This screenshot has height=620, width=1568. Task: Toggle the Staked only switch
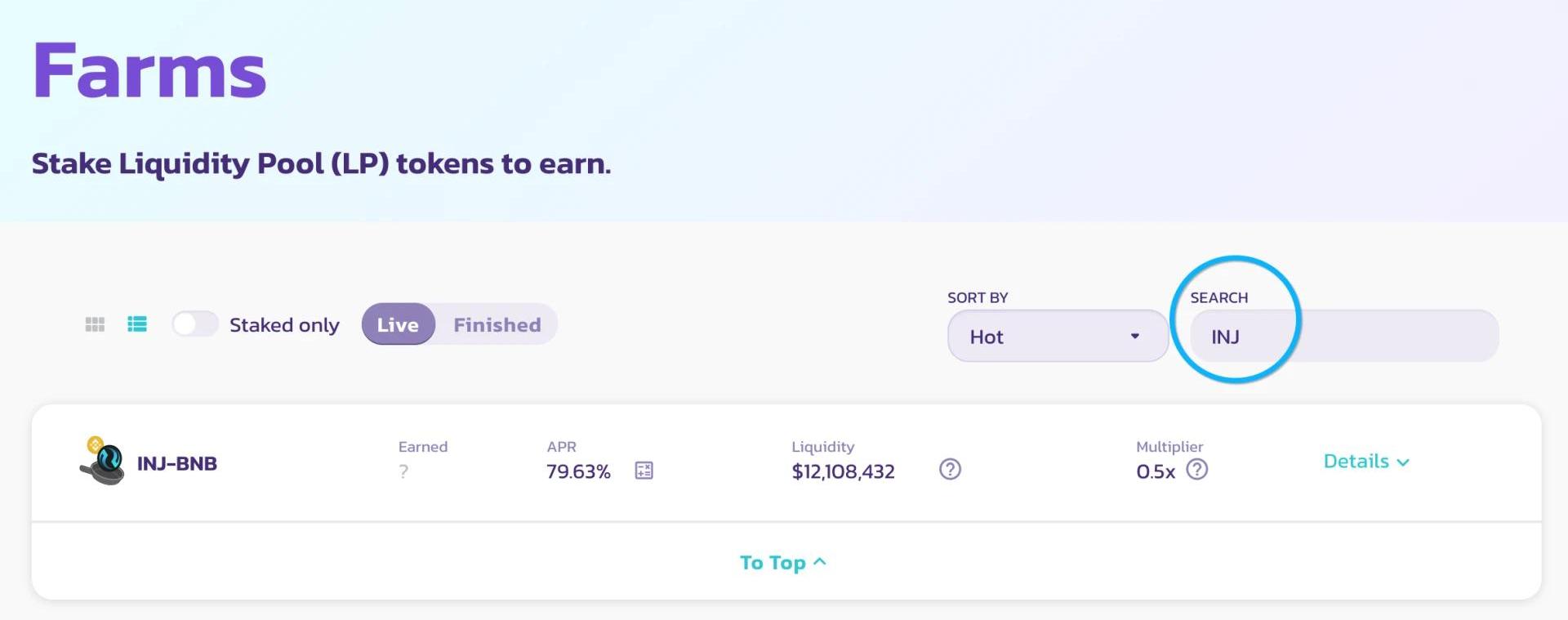click(195, 324)
